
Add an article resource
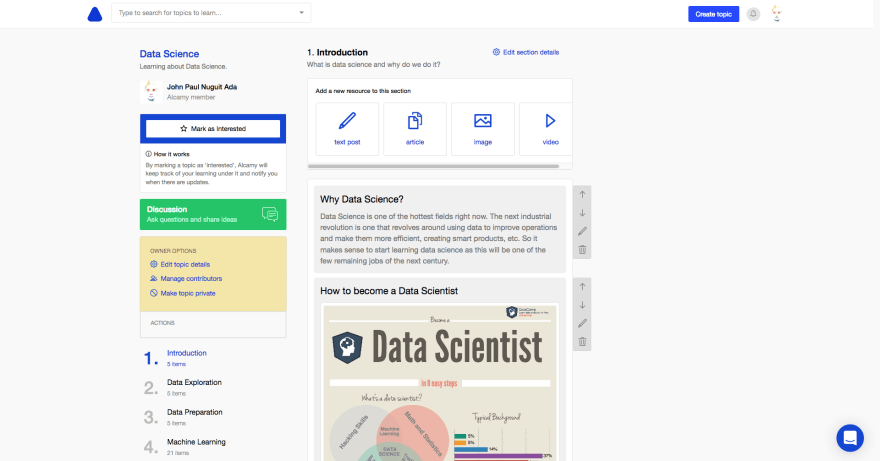tap(415, 129)
